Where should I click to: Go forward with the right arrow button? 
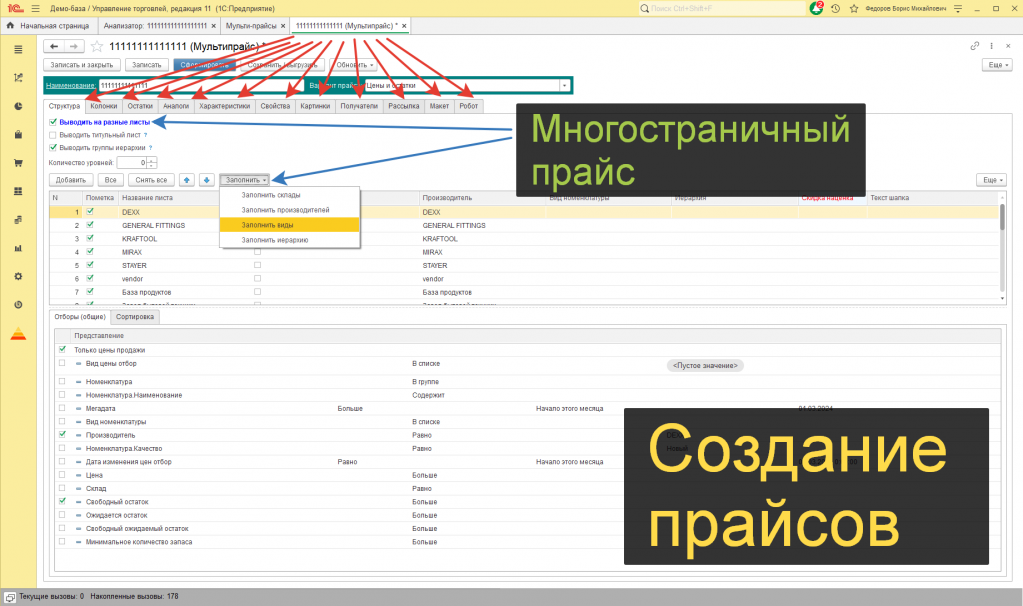[74, 46]
